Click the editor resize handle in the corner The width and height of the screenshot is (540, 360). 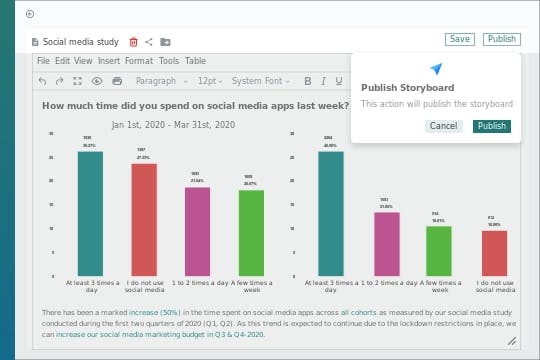(x=512, y=341)
